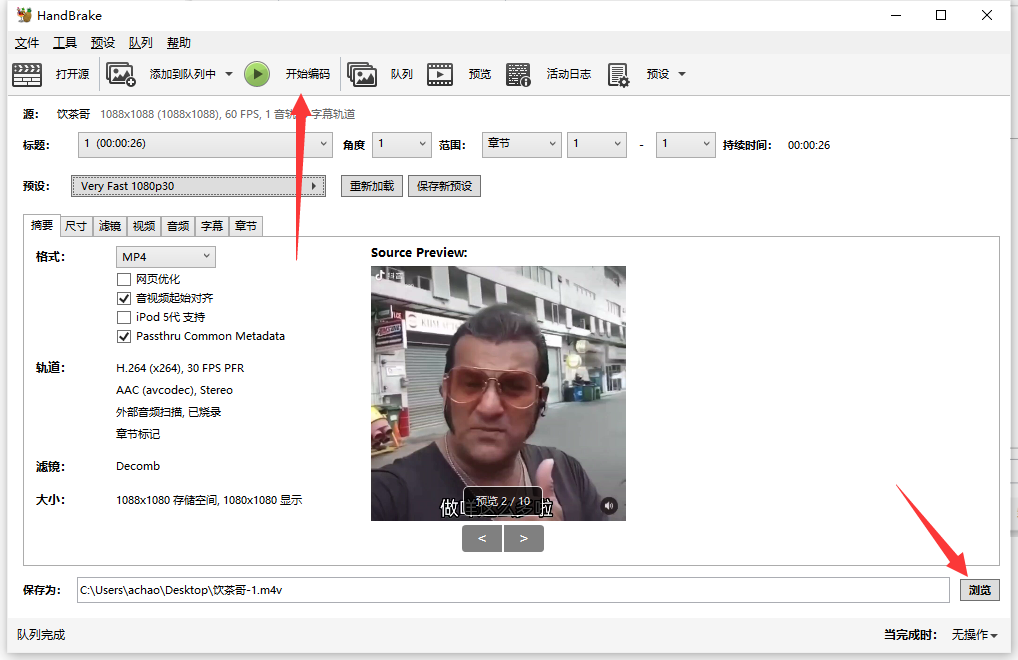Click the Preview film frame icon
This screenshot has height=660, width=1018.
tap(440, 74)
